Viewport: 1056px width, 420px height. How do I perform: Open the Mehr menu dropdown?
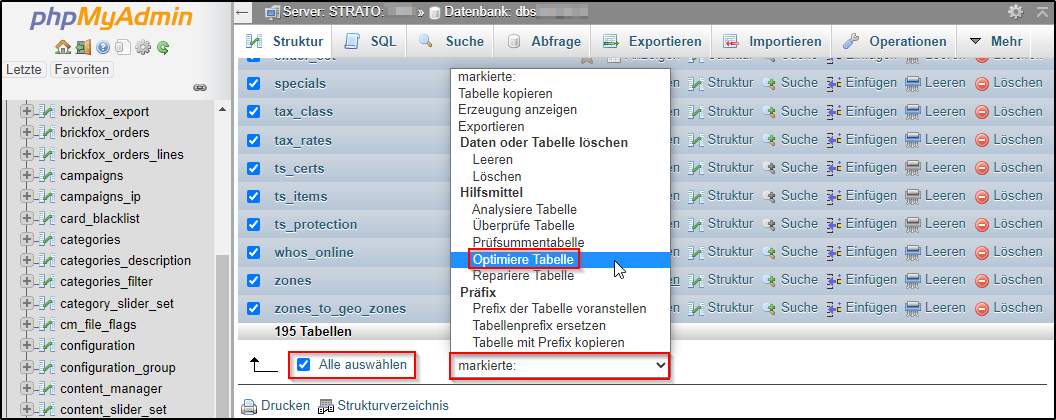[x=996, y=42]
